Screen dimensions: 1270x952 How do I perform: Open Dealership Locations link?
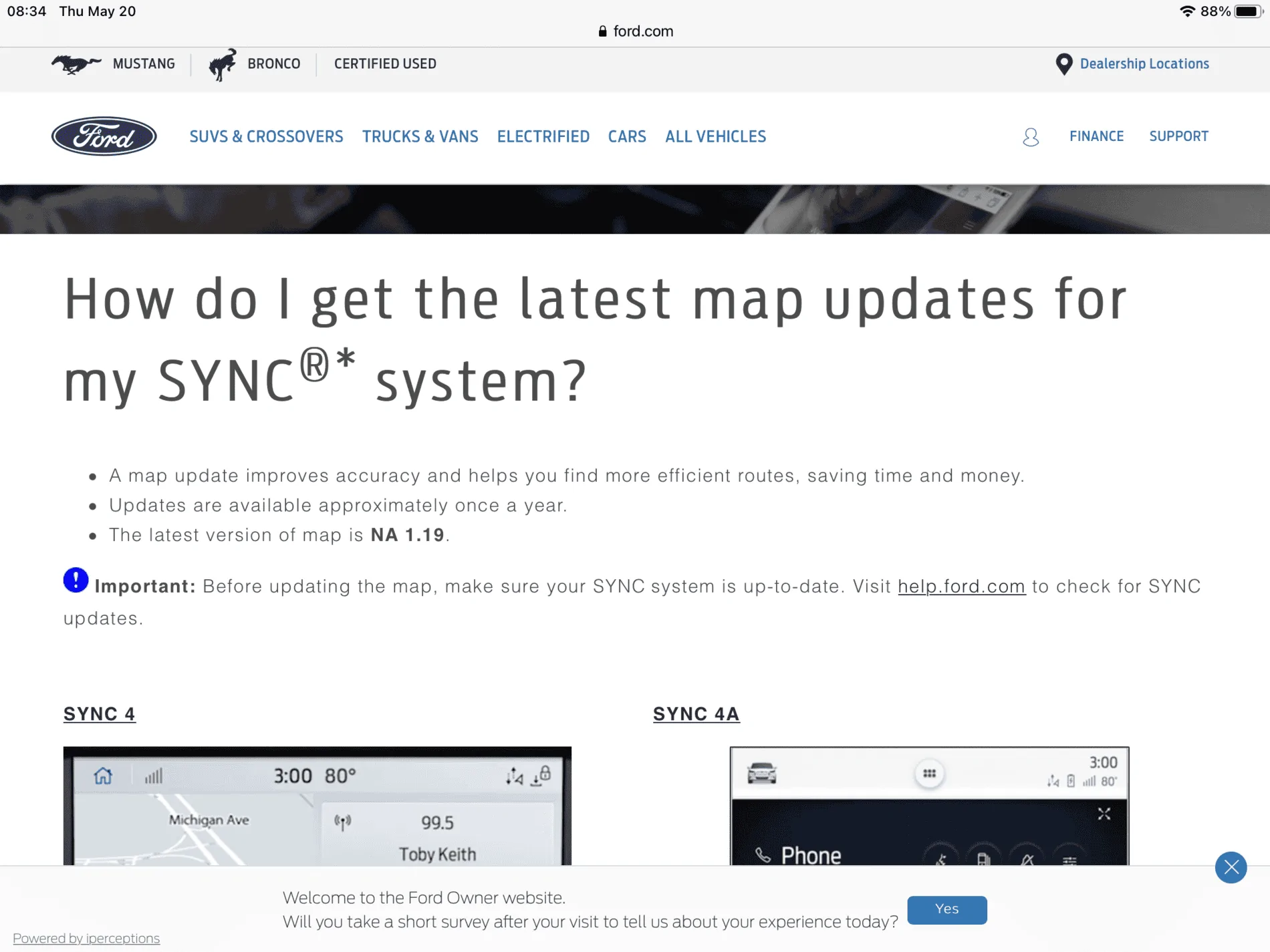point(1144,64)
